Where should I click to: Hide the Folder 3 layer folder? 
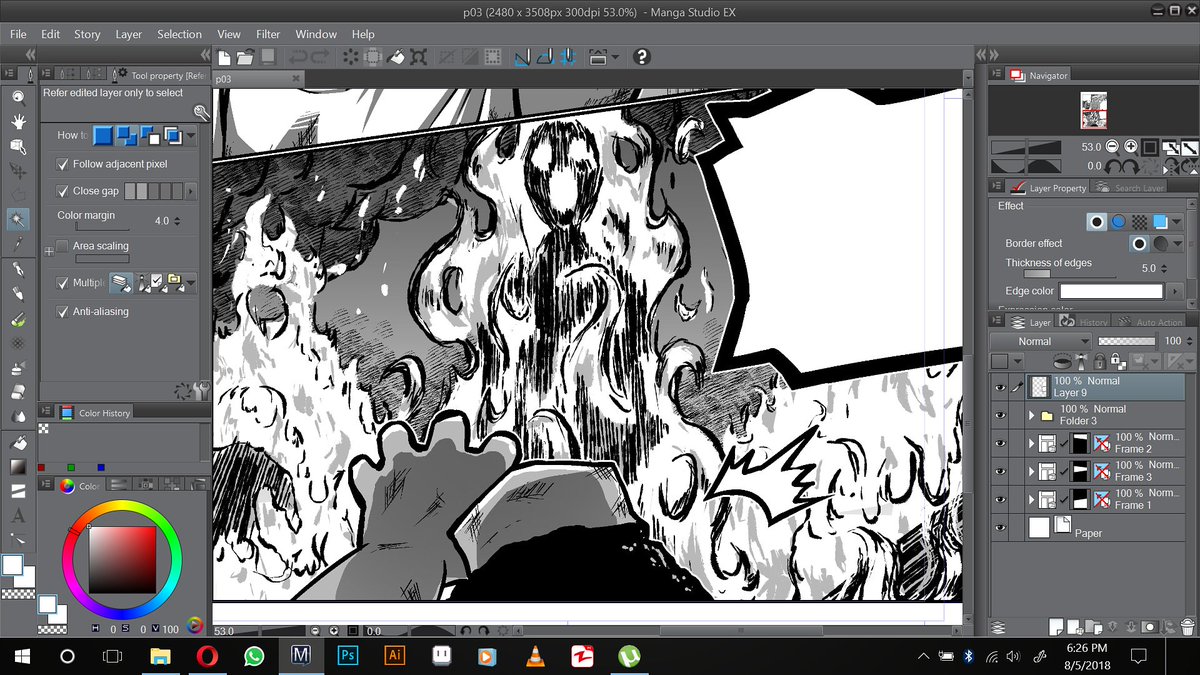[x=999, y=415]
